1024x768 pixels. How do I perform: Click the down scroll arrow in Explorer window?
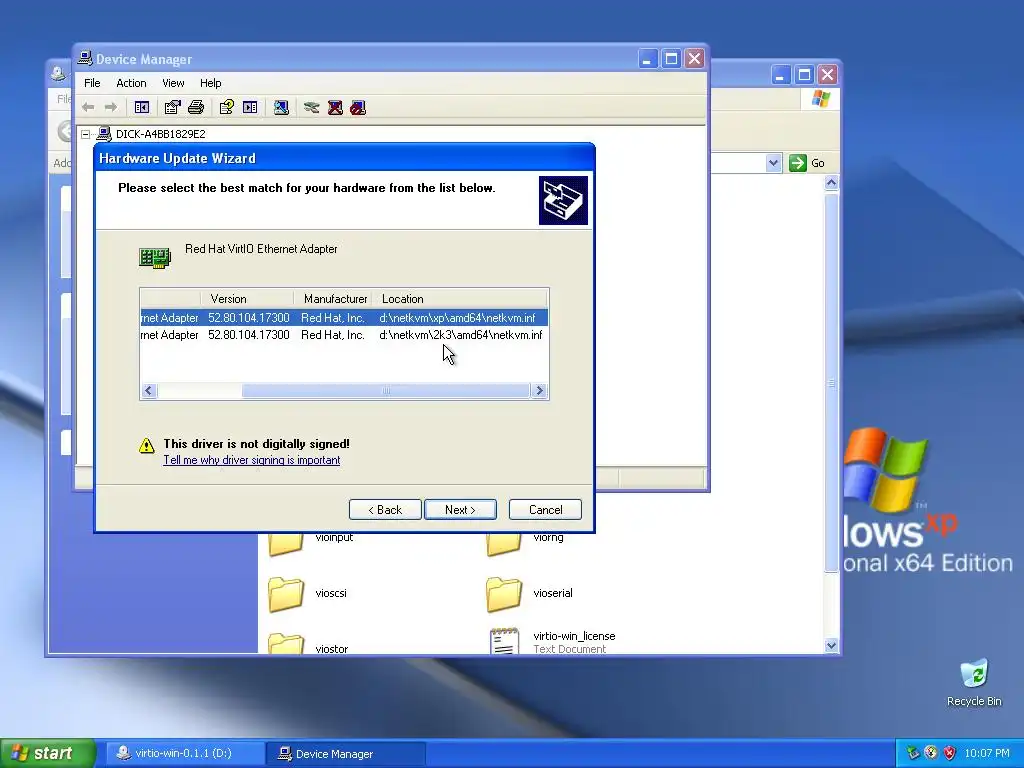pyautogui.click(x=831, y=645)
